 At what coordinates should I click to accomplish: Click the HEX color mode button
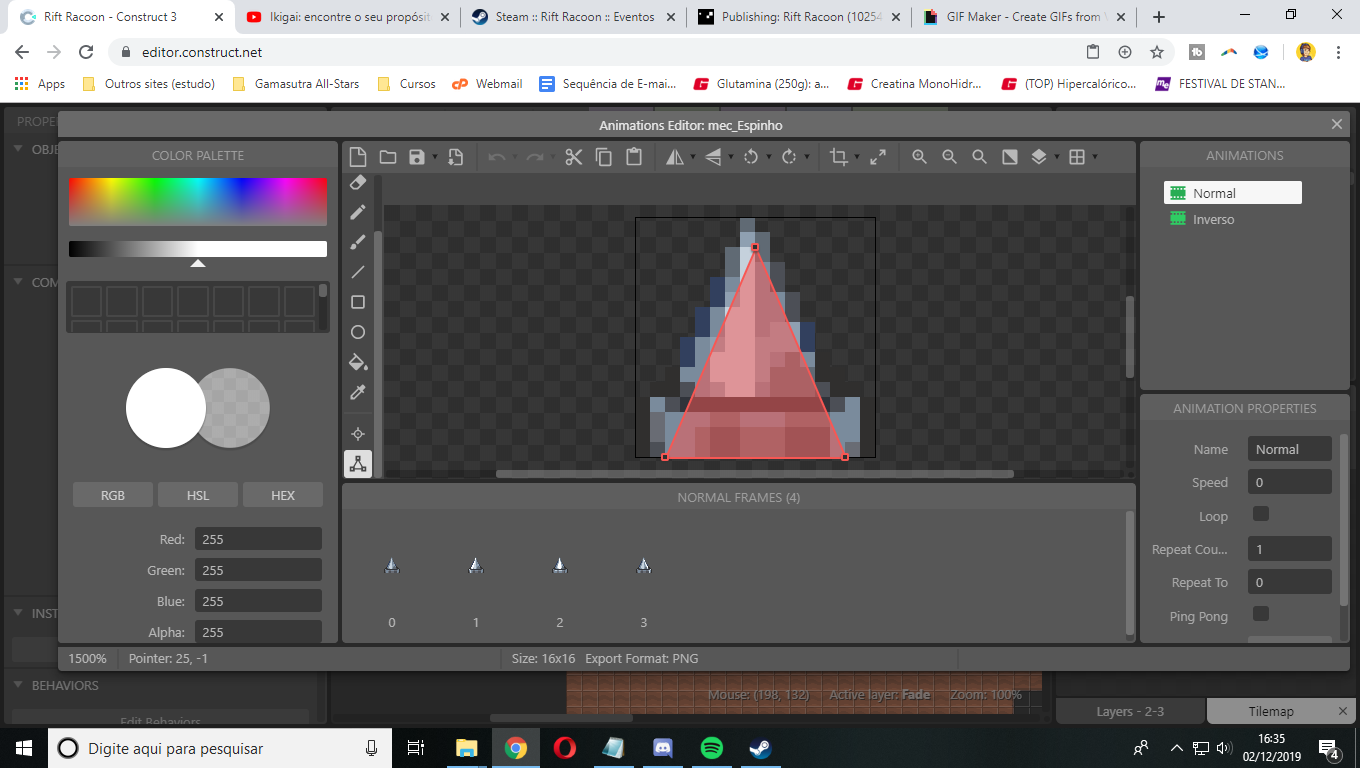(x=283, y=495)
